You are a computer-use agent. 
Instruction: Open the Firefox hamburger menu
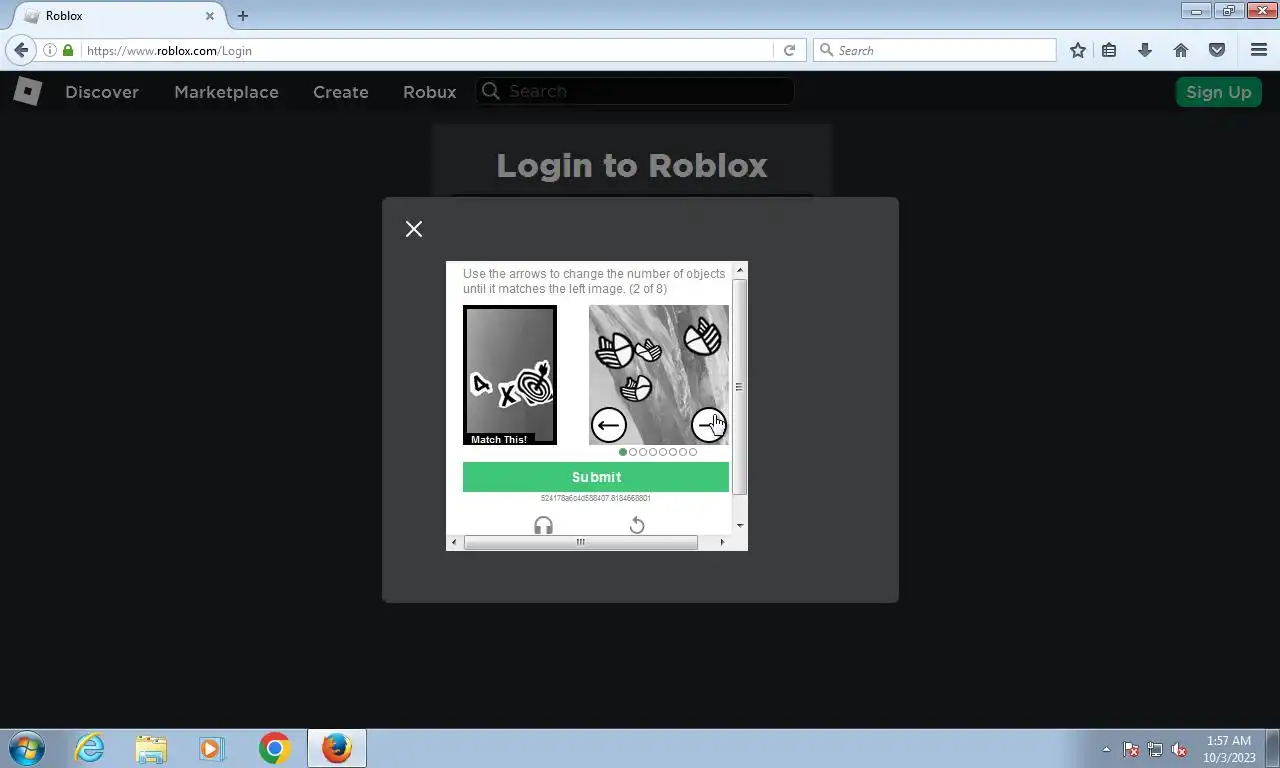[x=1259, y=50]
